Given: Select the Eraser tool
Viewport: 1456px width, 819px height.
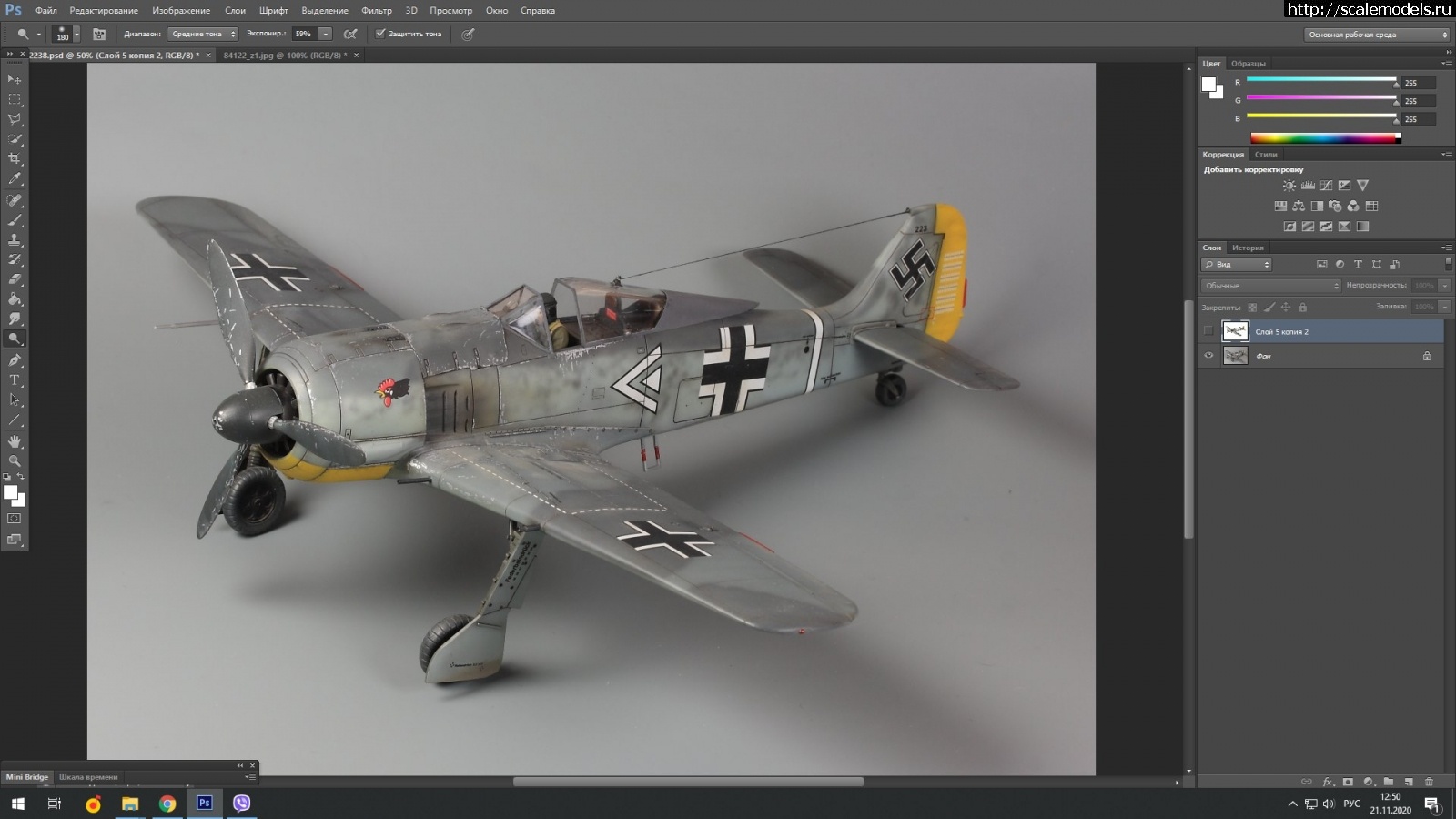Looking at the screenshot, I should 15,279.
